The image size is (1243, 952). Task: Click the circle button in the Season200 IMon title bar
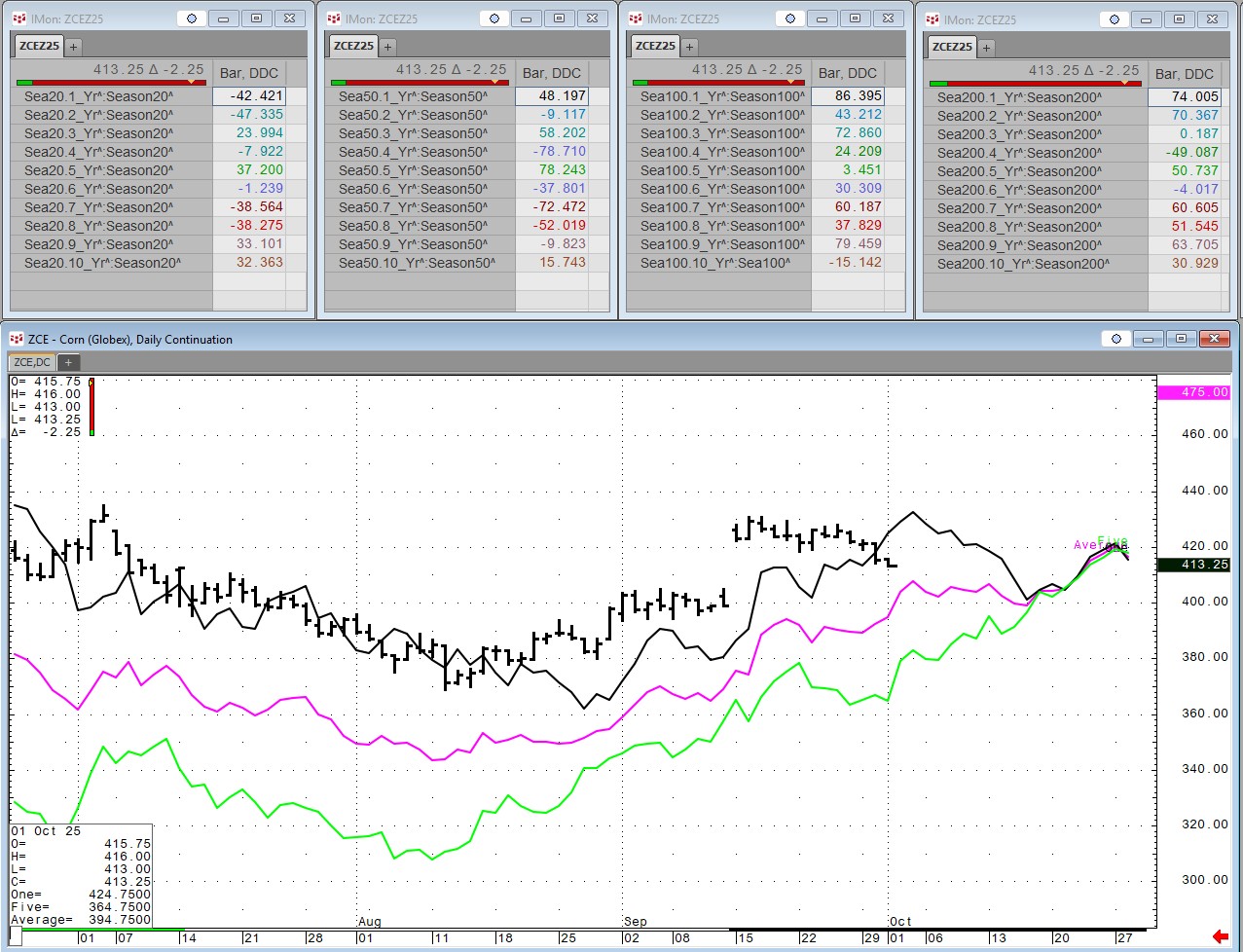(1115, 19)
